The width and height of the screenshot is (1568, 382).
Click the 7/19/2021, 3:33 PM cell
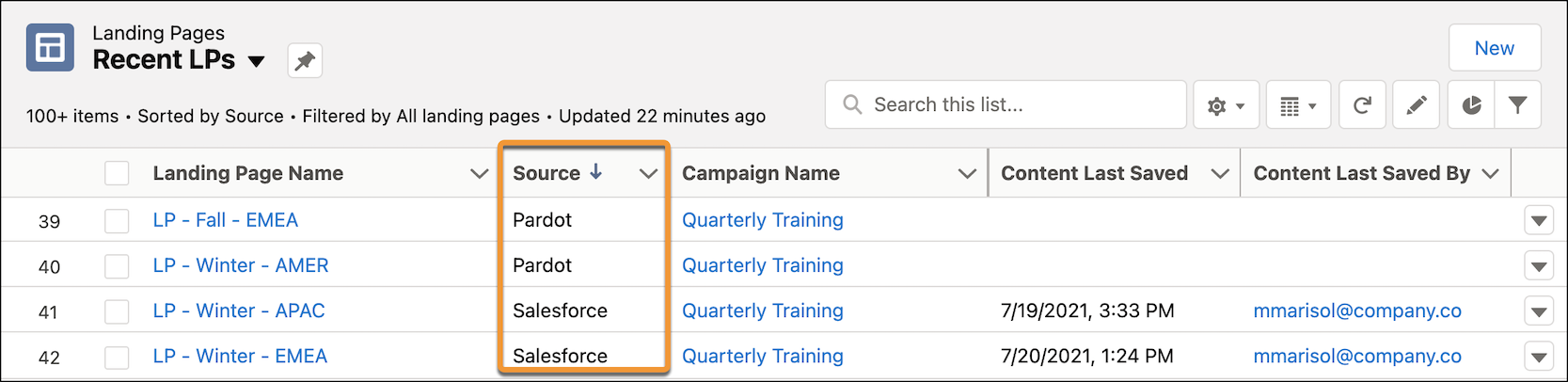[x=1087, y=310]
